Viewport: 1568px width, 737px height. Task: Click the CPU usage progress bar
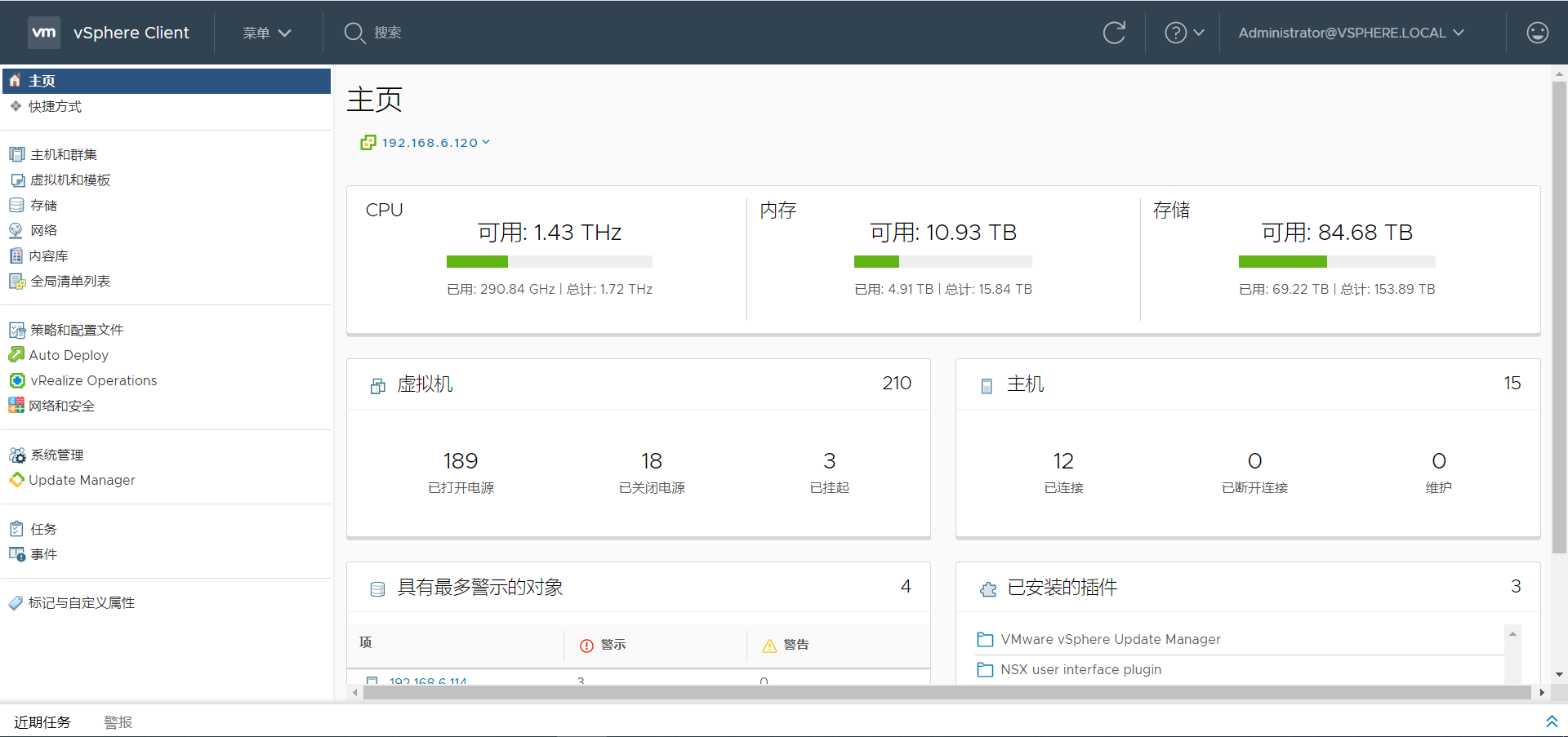(550, 261)
